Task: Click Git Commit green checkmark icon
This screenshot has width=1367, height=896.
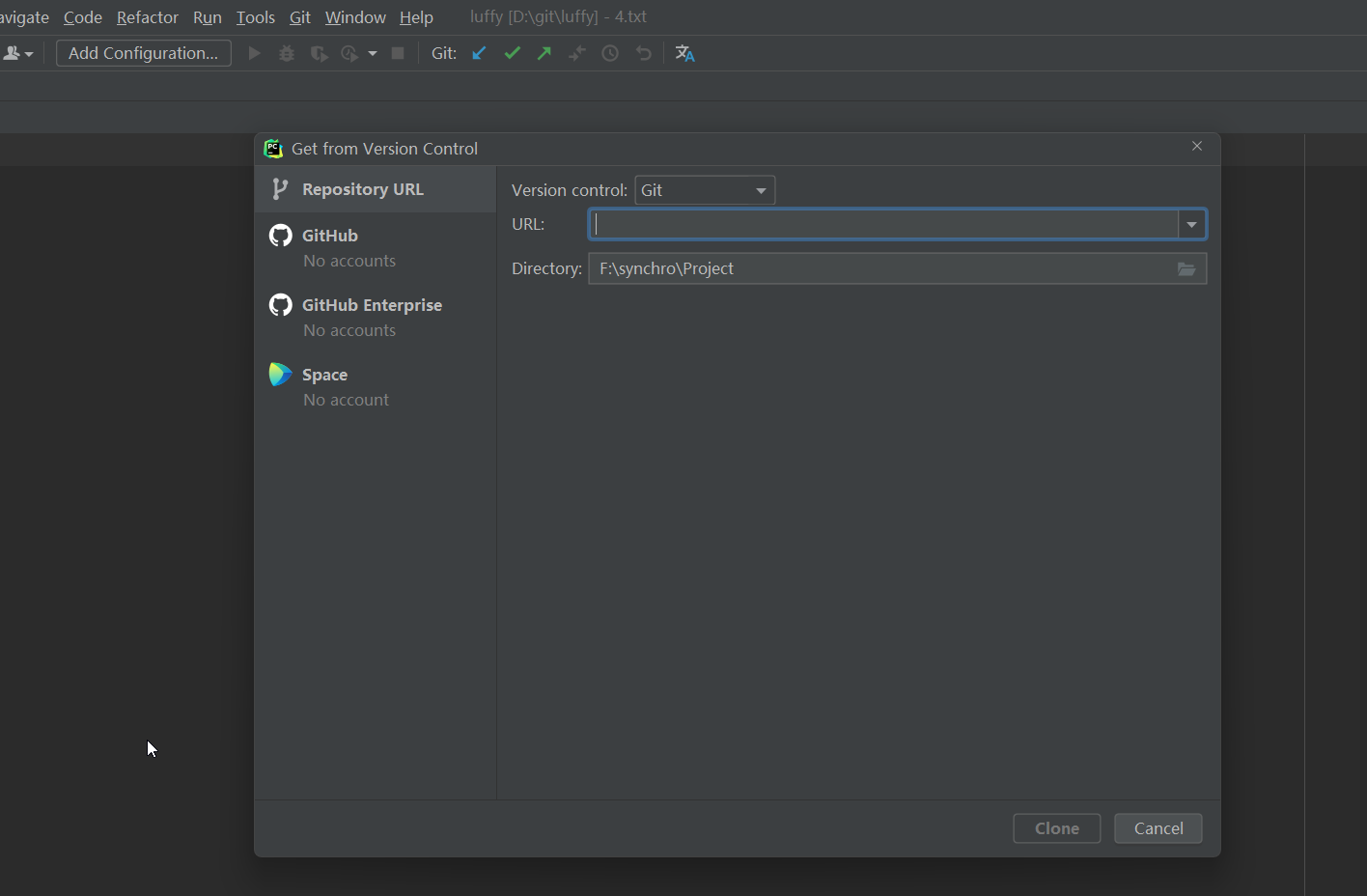Action: pyautogui.click(x=512, y=53)
